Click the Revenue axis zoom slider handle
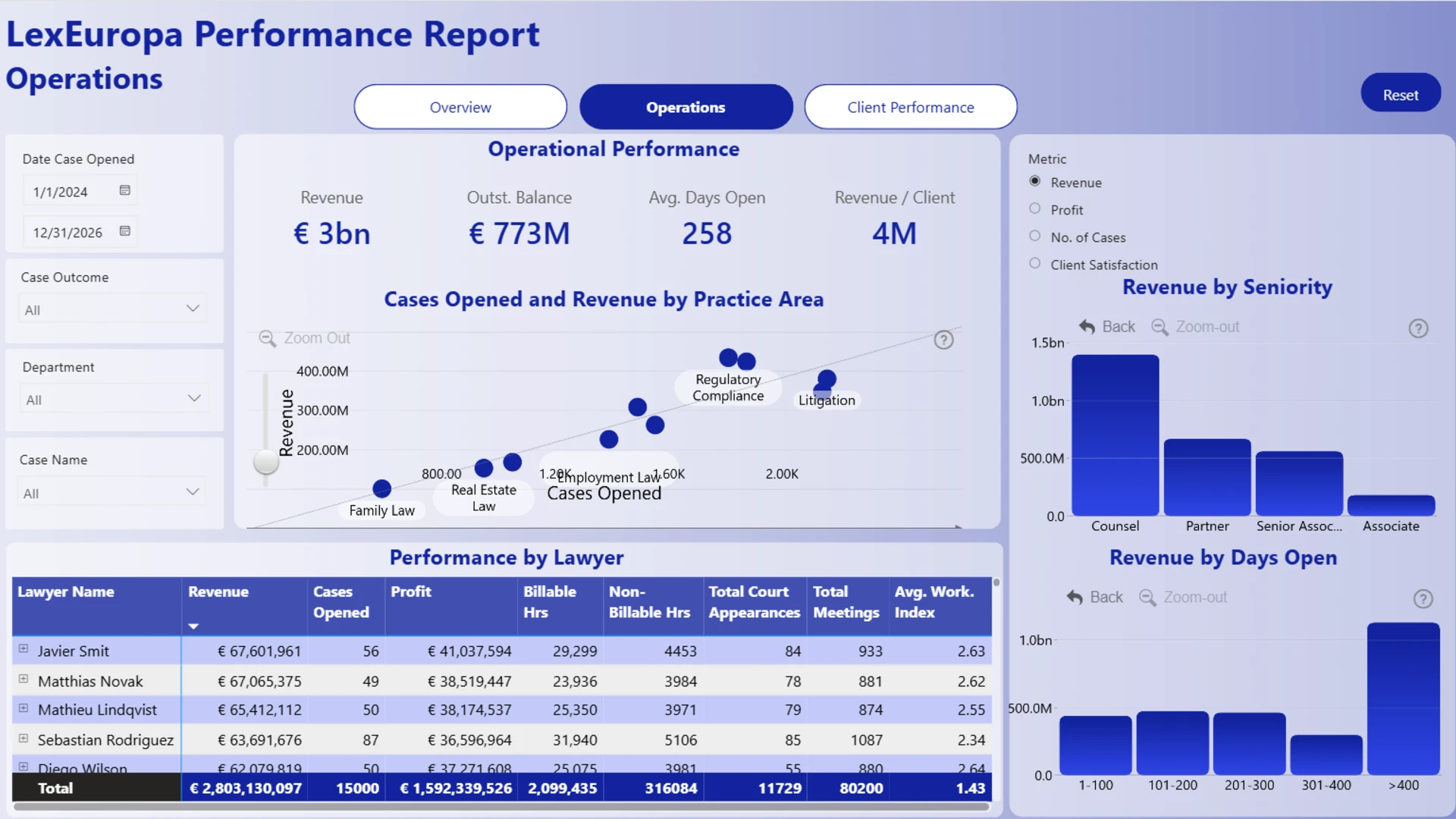This screenshot has height=819, width=1456. pyautogui.click(x=265, y=461)
